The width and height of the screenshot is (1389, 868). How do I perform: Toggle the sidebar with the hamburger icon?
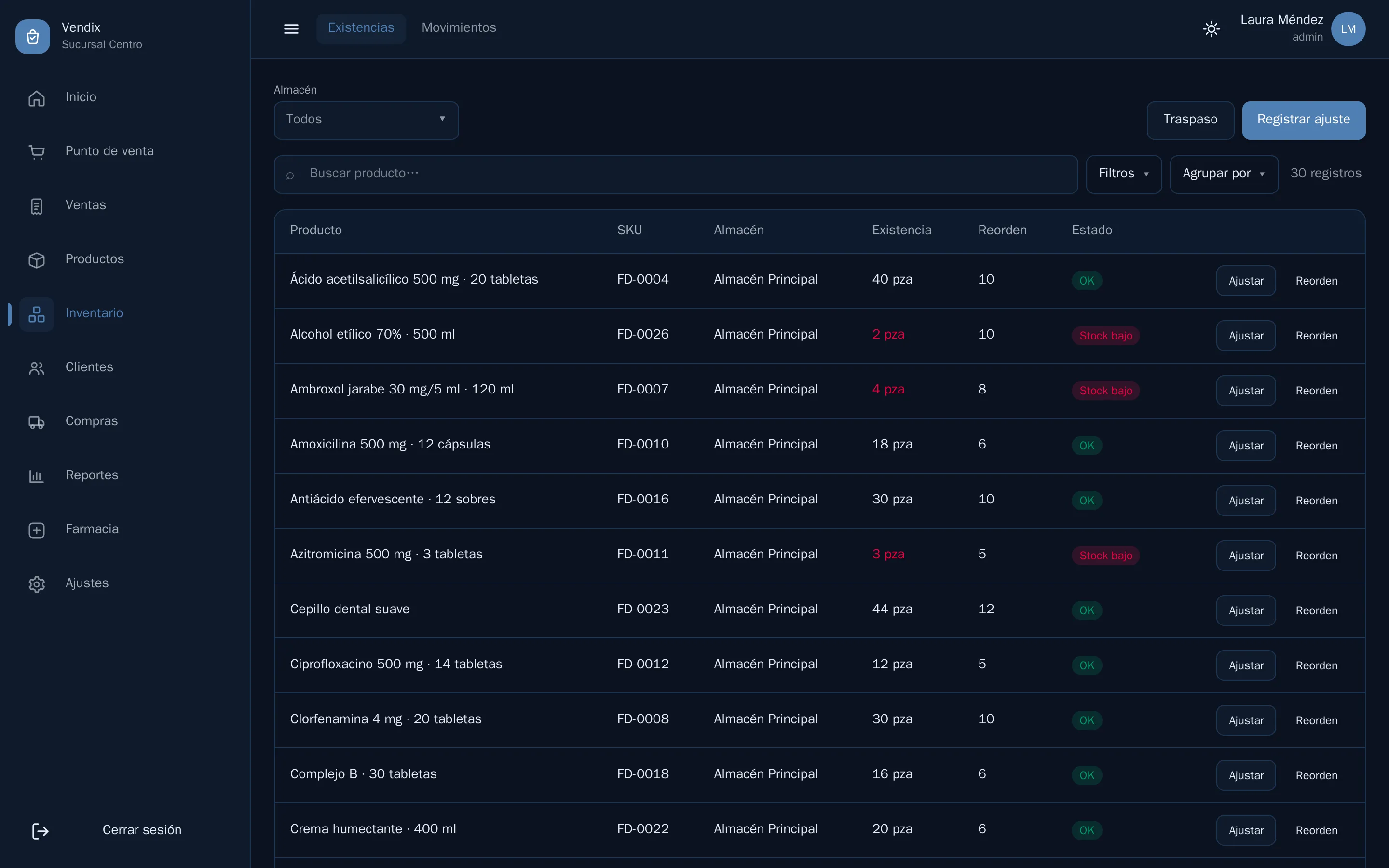[291, 29]
